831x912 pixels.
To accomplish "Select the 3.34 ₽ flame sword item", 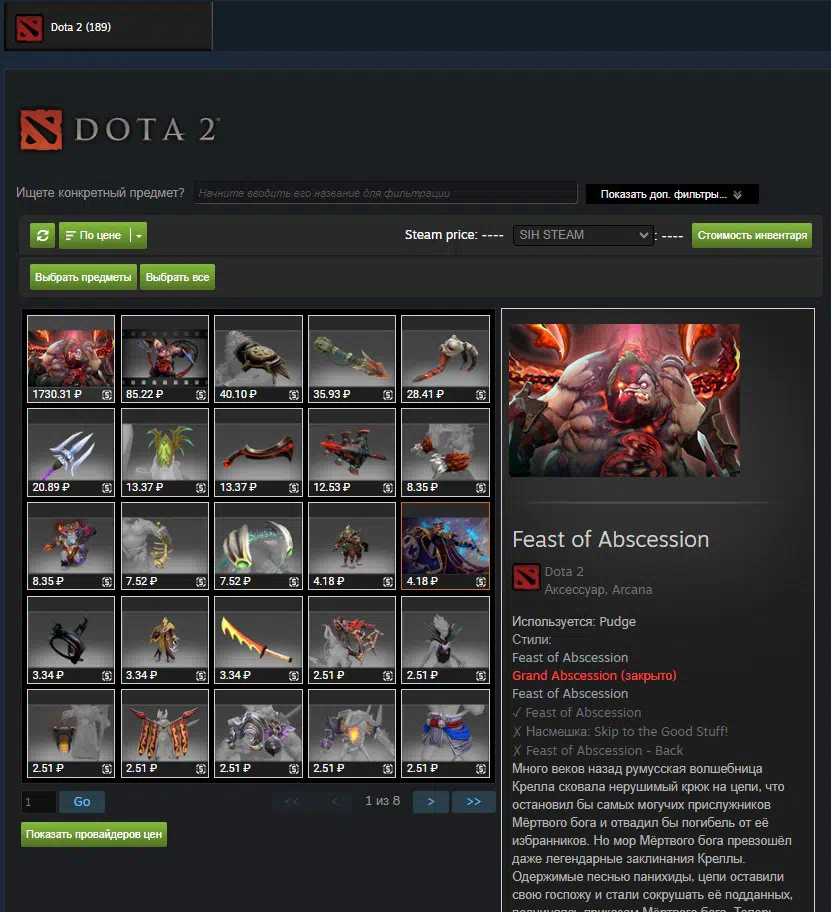I will click(258, 639).
